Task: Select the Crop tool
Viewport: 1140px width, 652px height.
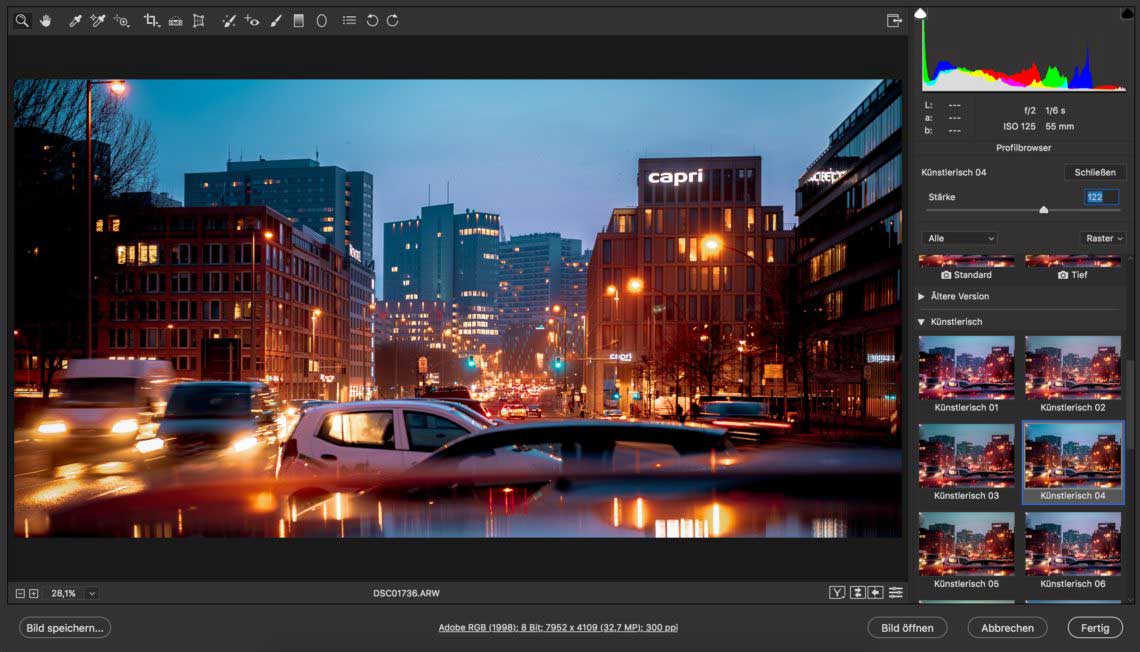Action: 151,20
